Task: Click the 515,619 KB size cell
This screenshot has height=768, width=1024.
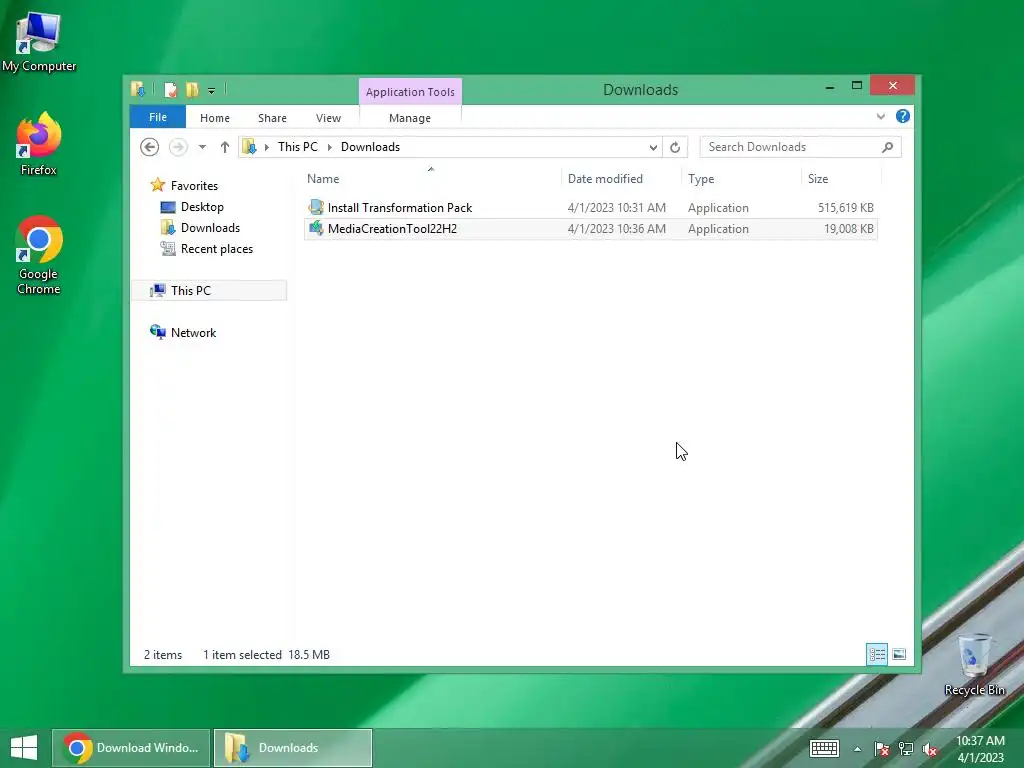Action: 845,208
